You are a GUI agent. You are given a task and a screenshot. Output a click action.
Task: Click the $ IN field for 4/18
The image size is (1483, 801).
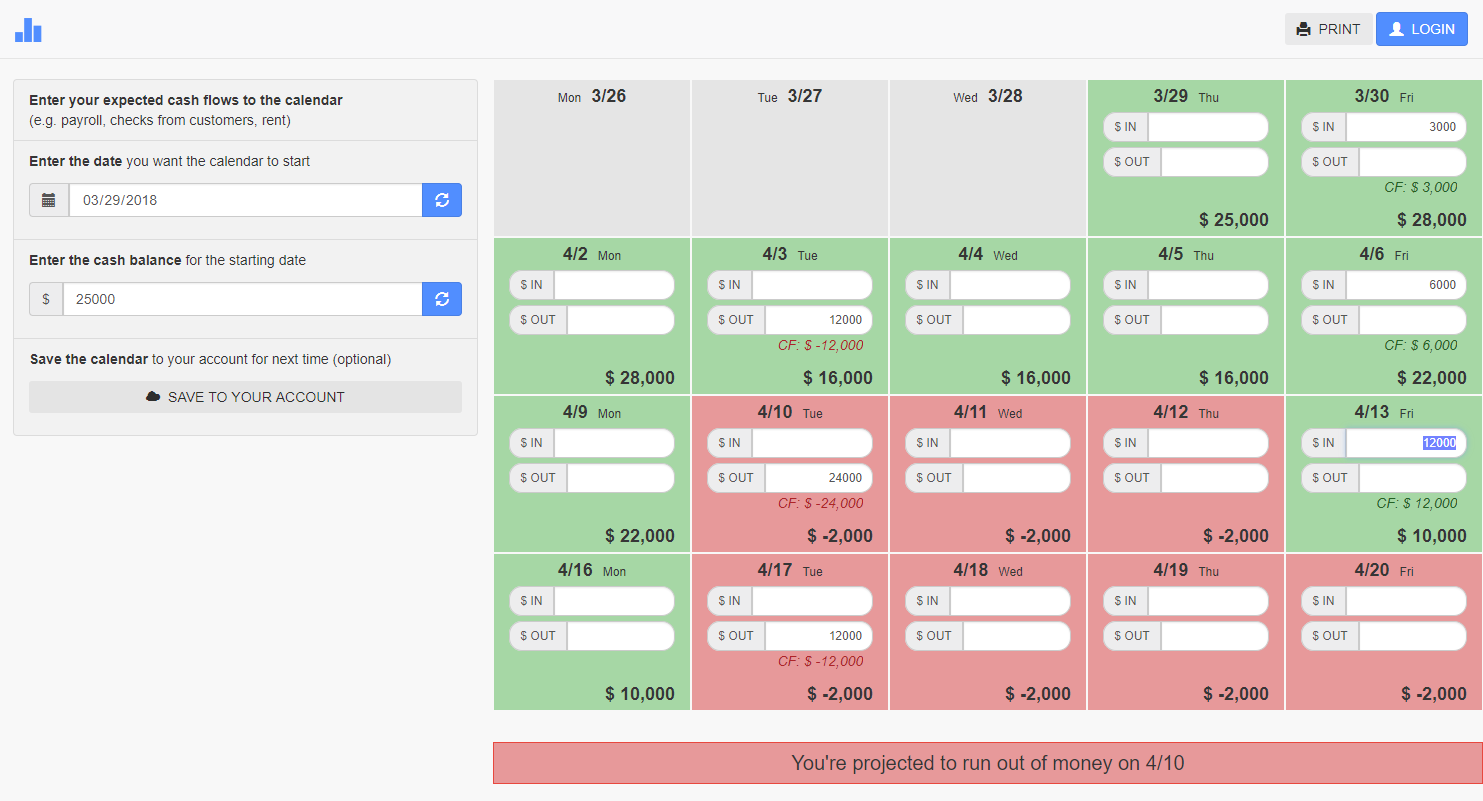click(x=1010, y=601)
